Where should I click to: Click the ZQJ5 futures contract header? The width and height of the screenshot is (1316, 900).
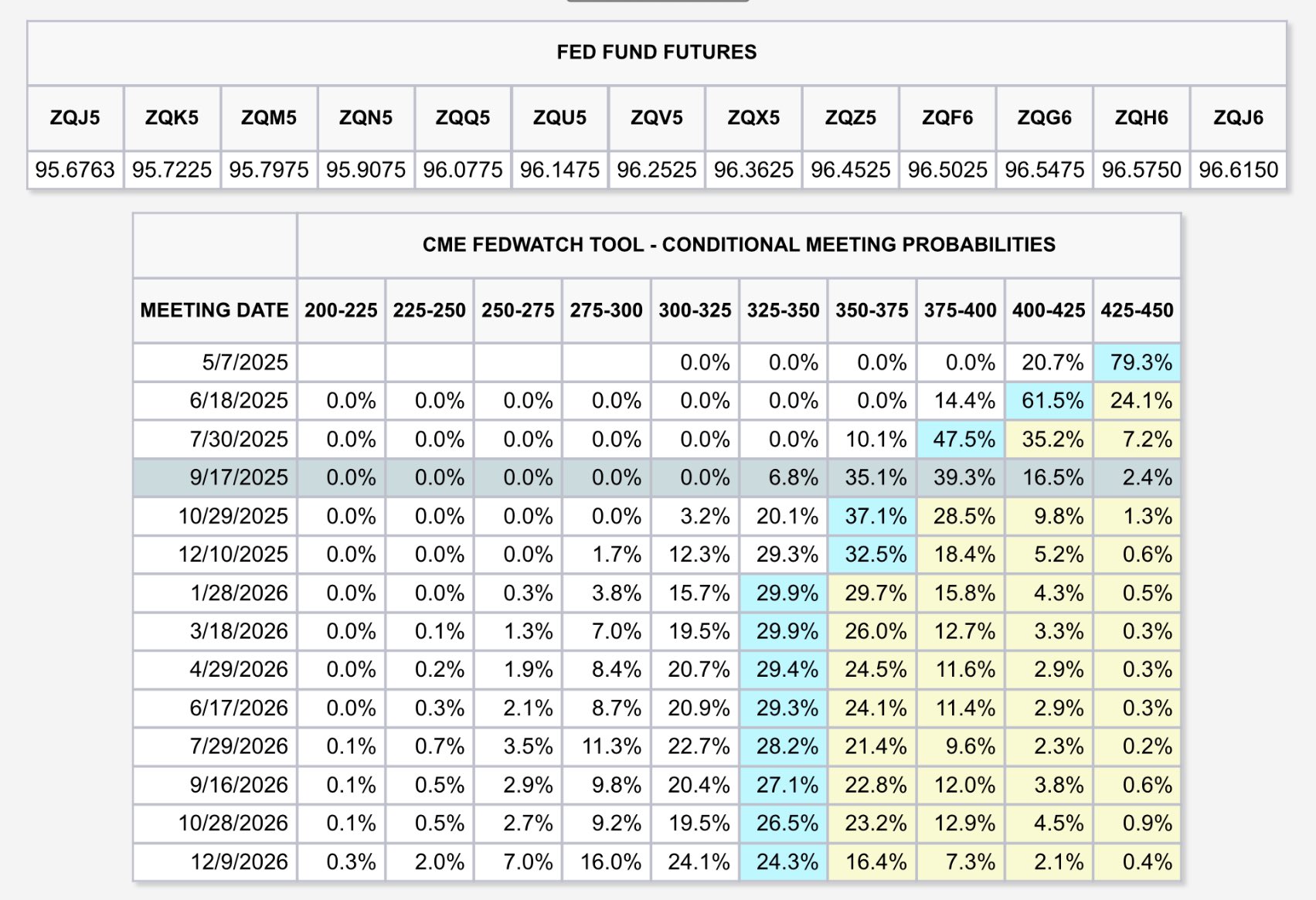coord(75,117)
